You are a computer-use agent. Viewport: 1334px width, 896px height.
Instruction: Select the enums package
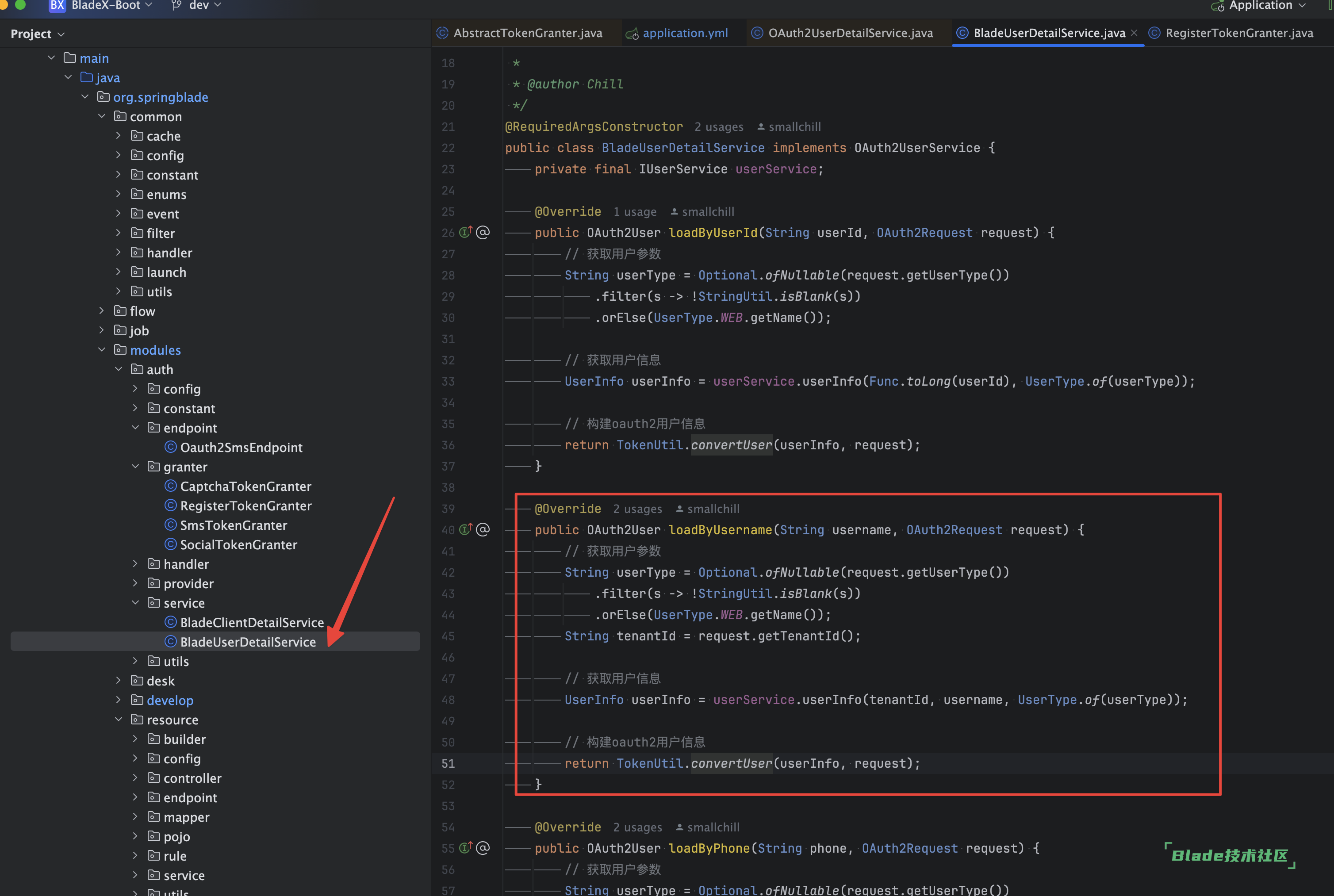click(158, 194)
